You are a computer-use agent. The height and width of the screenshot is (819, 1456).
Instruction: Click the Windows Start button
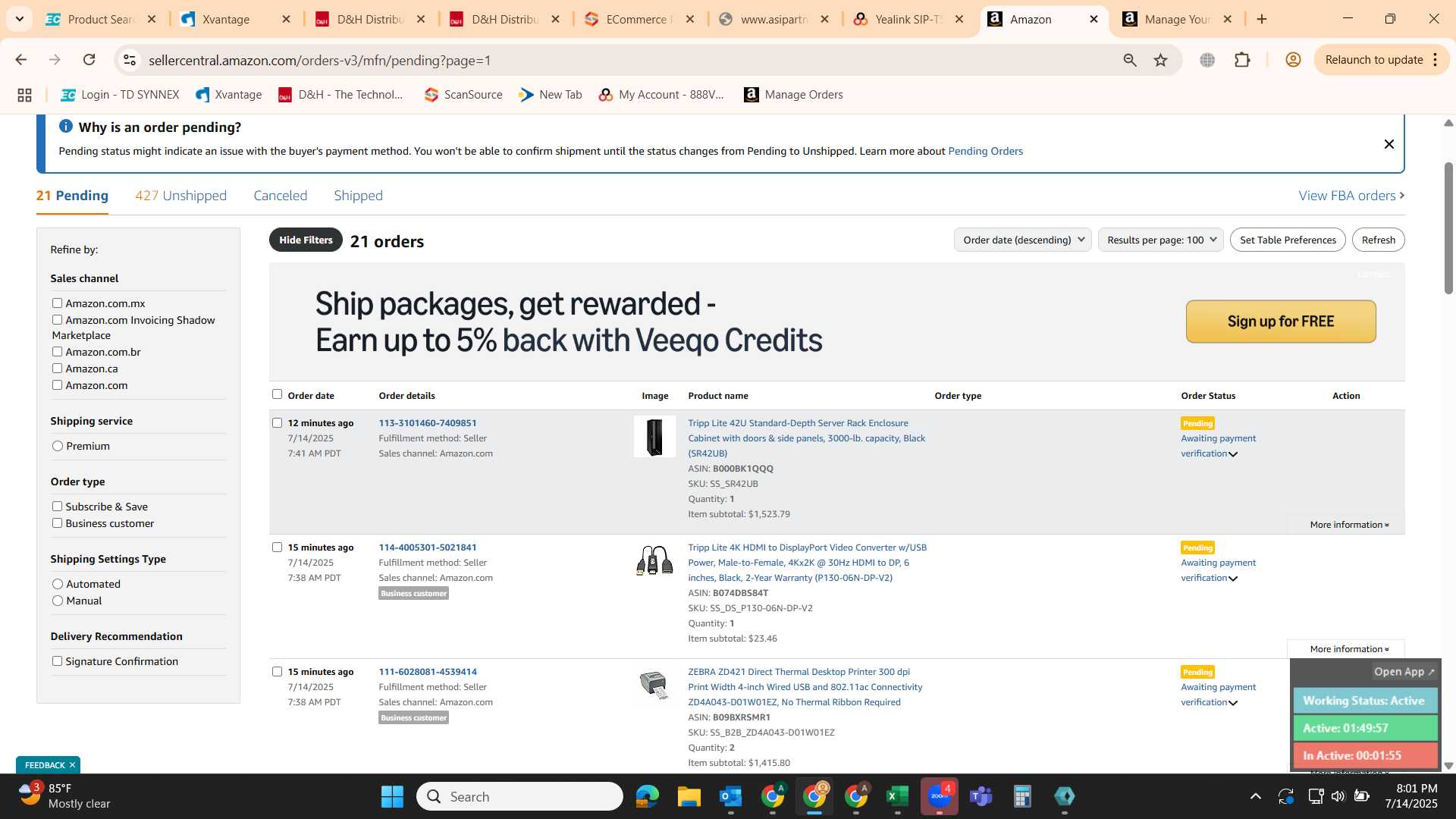tap(392, 796)
